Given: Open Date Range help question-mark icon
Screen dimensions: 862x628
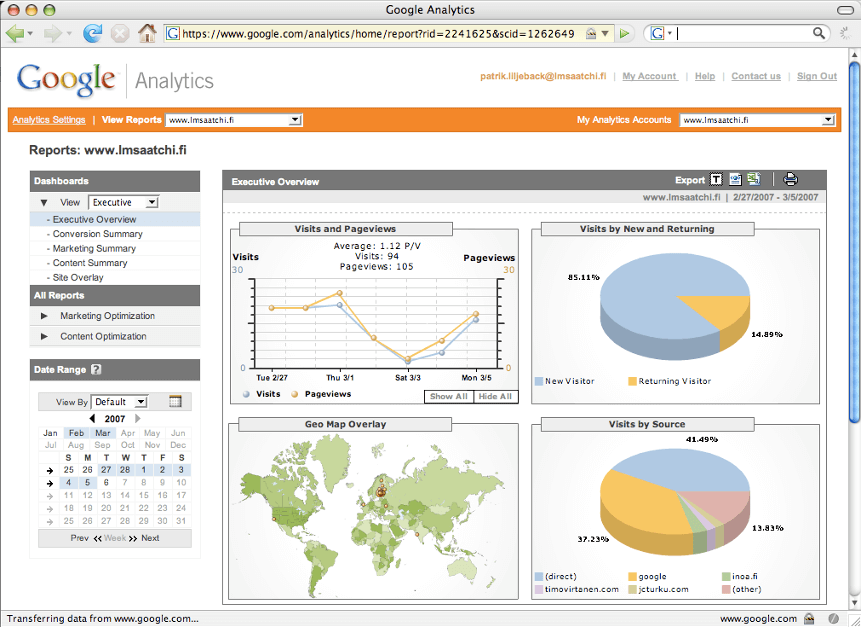Looking at the screenshot, I should point(96,370).
